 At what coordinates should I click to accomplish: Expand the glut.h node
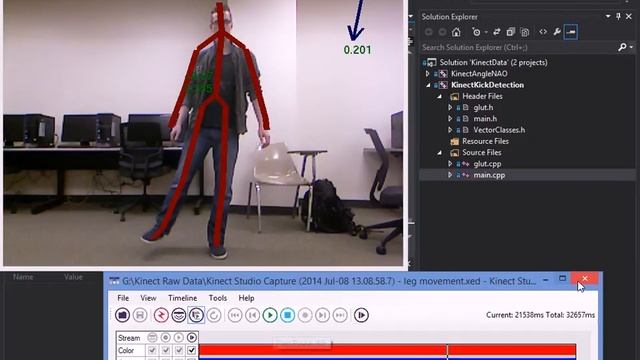pos(450,107)
